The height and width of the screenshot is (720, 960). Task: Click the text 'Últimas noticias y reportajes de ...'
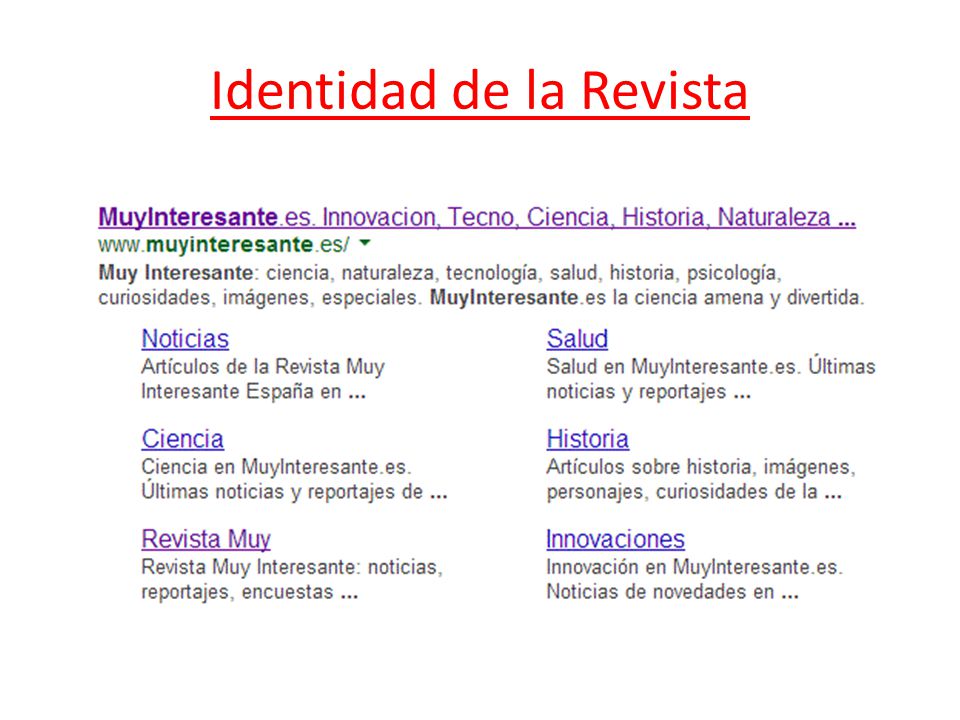click(x=294, y=492)
